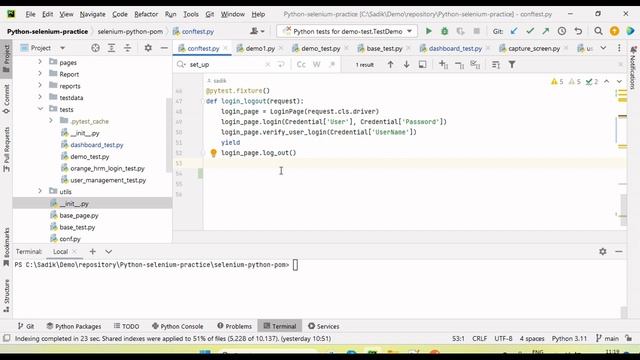Start debugging with the bug icon
The height and width of the screenshot is (360, 640).
click(444, 31)
